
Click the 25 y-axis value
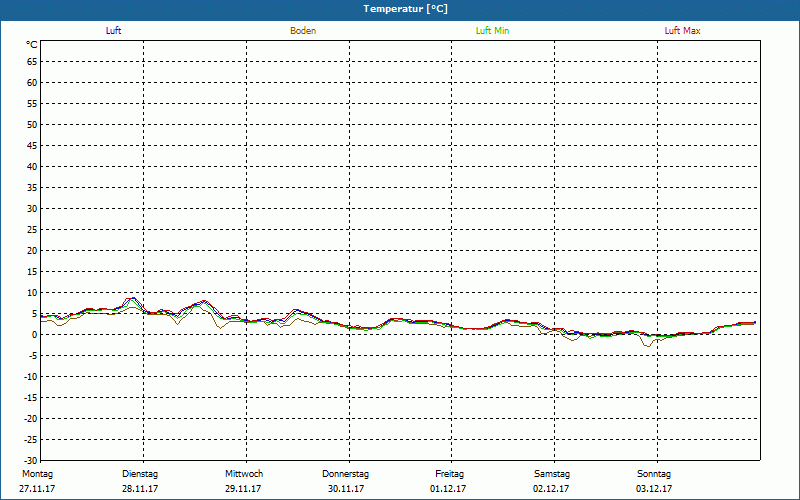[x=32, y=230]
